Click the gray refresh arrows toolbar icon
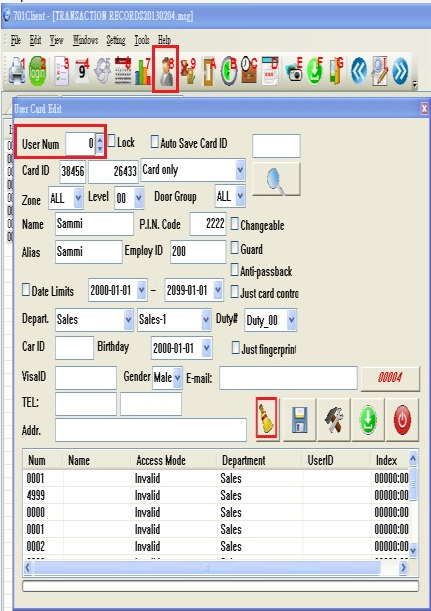Screen dimensions: 431x611 pyautogui.click(x=103, y=71)
